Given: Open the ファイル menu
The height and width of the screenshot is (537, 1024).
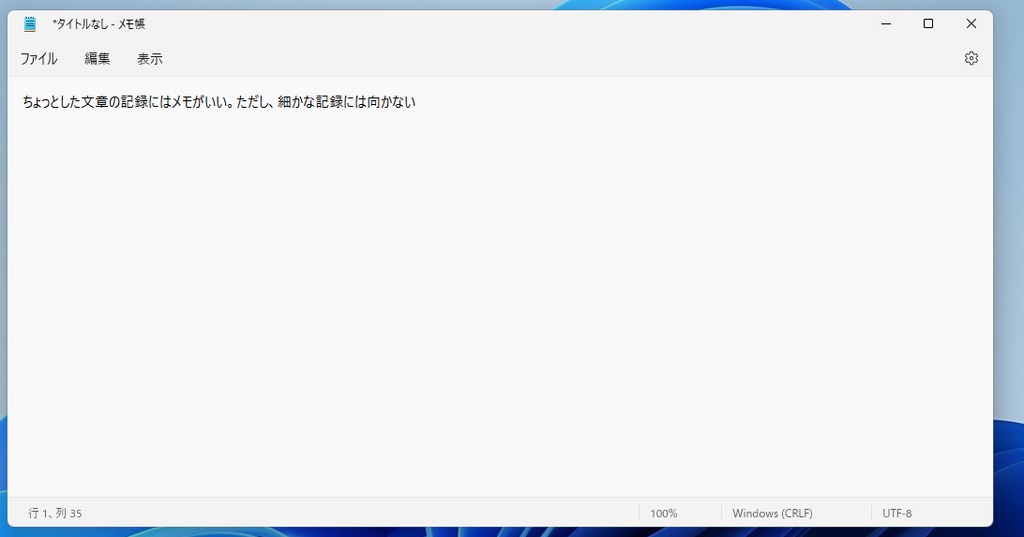Looking at the screenshot, I should (39, 59).
